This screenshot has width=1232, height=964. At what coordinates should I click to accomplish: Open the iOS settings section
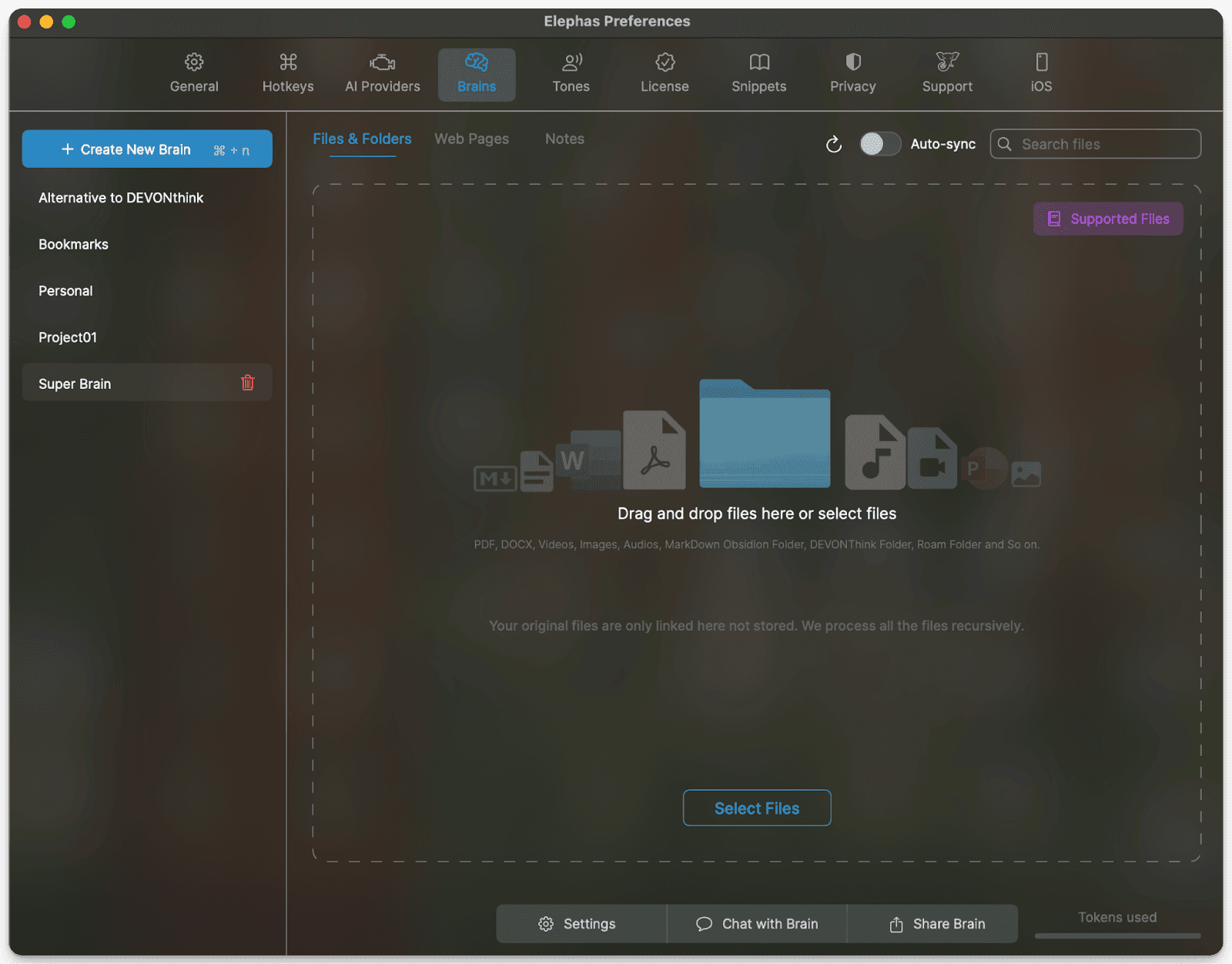pos(1041,73)
